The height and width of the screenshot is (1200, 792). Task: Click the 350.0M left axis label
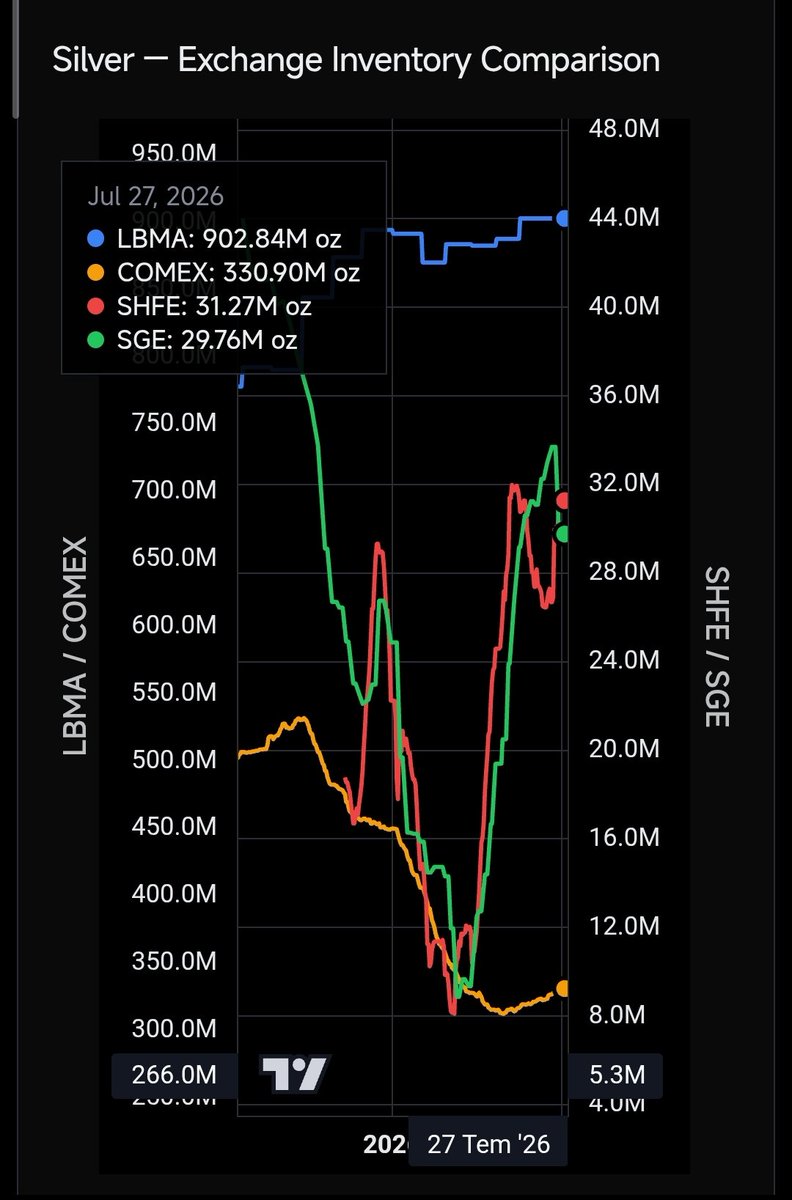[x=174, y=961]
